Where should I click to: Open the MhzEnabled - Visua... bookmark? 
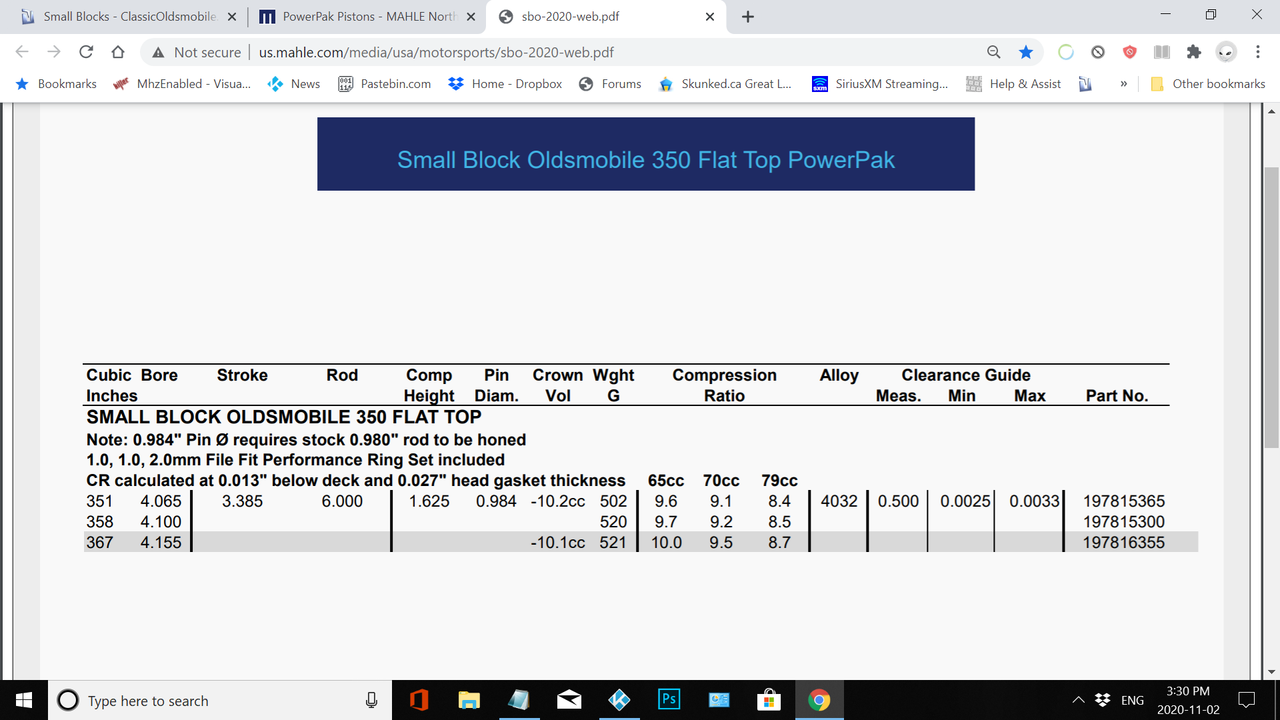point(182,84)
